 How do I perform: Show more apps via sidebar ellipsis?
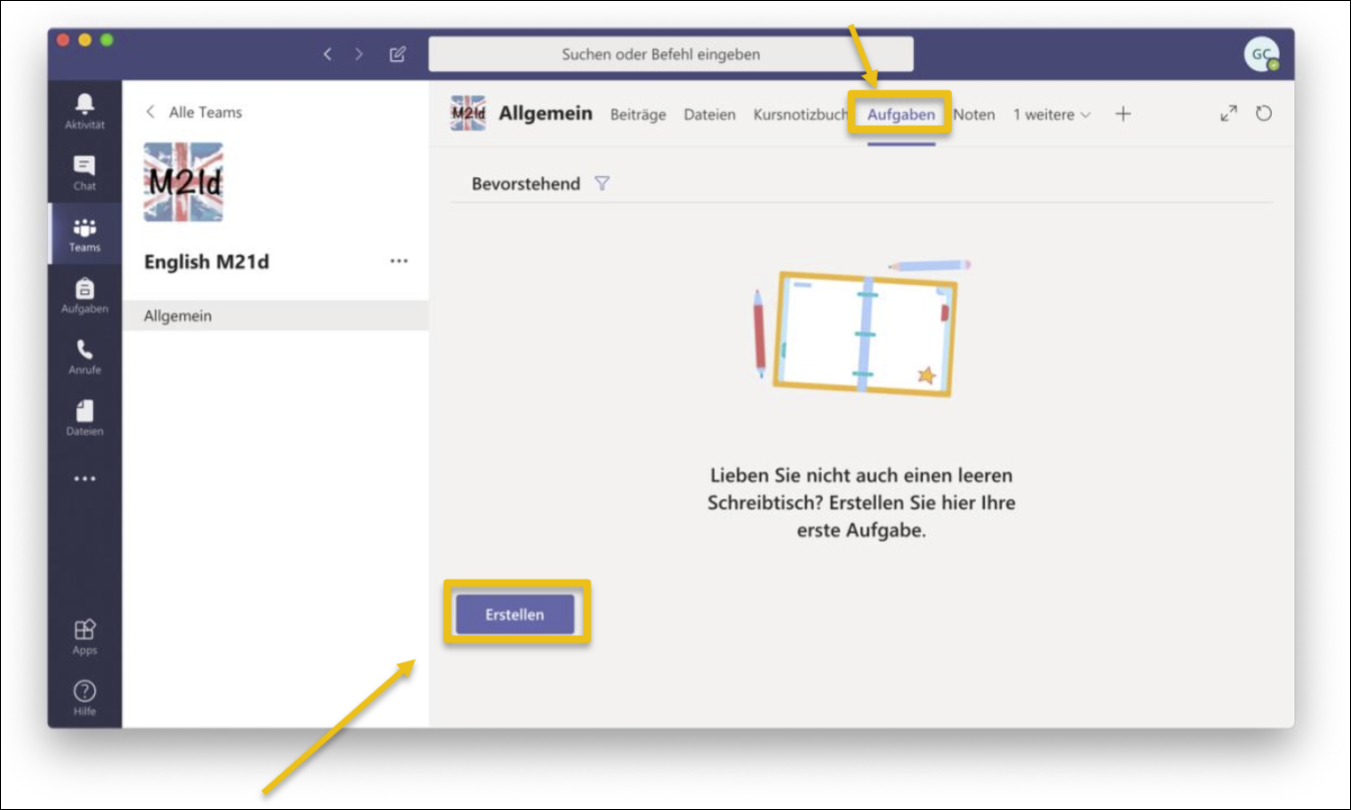pos(85,479)
